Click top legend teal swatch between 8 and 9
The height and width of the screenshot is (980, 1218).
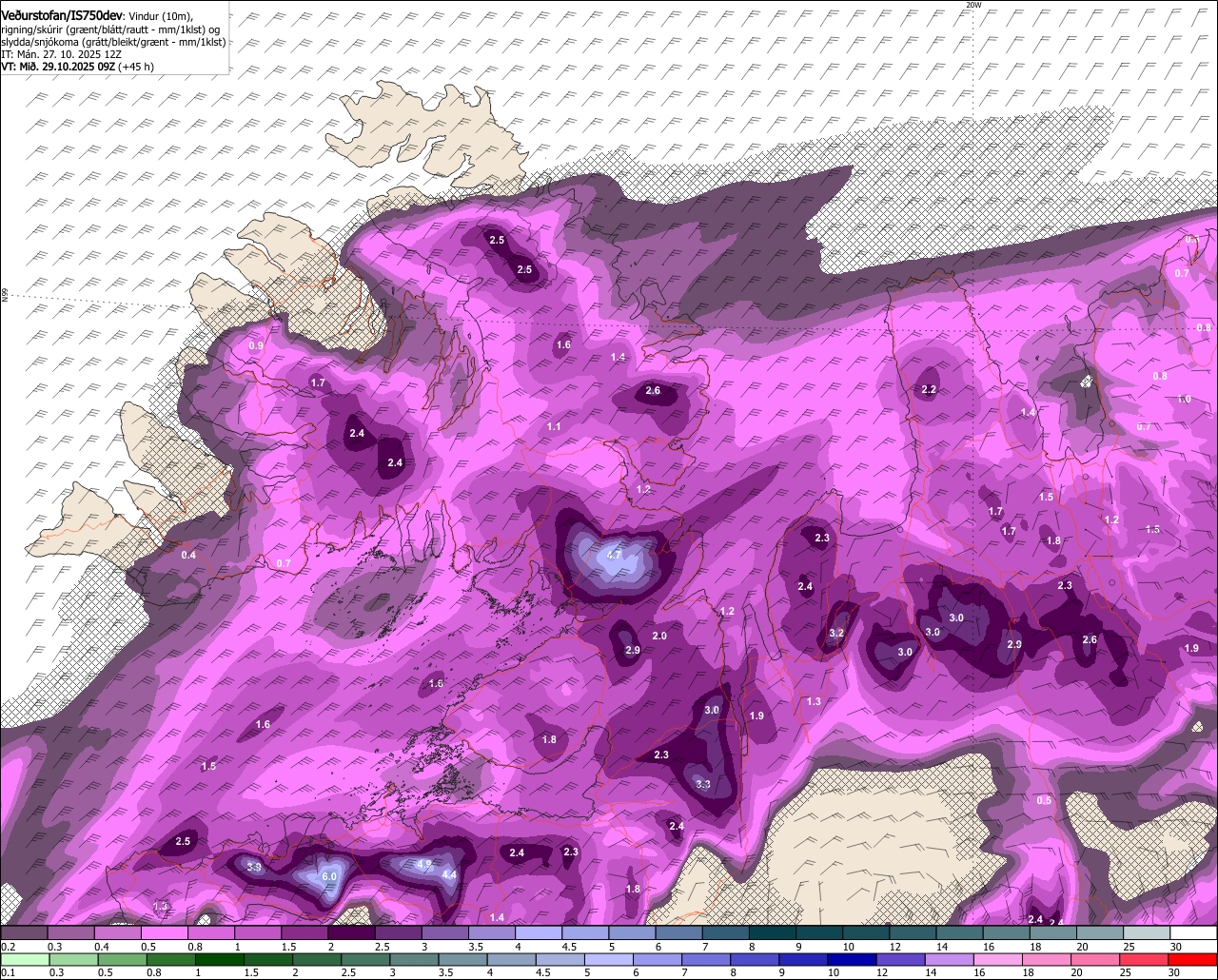(773, 932)
